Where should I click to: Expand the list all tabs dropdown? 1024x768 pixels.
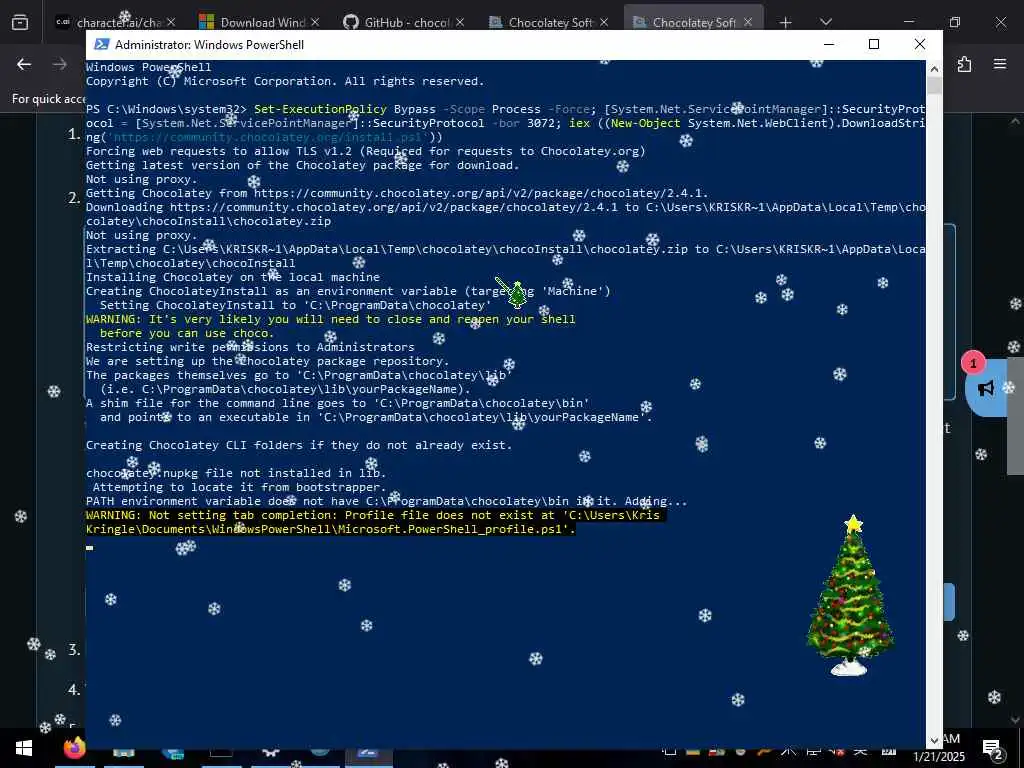tap(825, 23)
